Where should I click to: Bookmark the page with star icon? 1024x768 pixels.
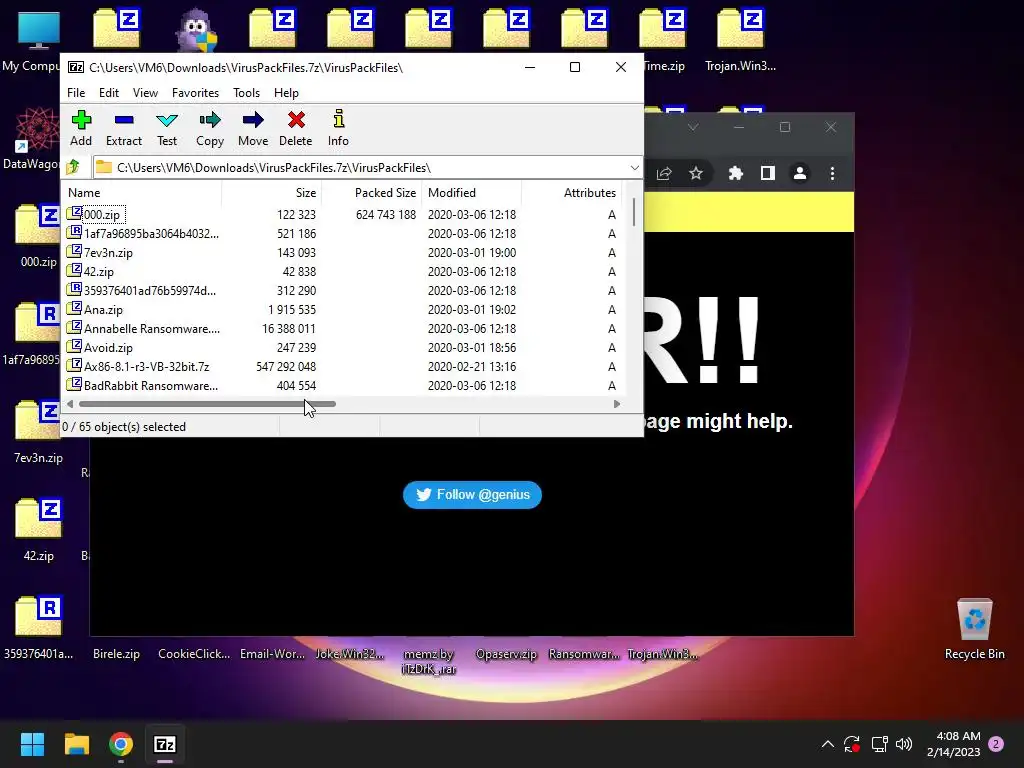696,173
